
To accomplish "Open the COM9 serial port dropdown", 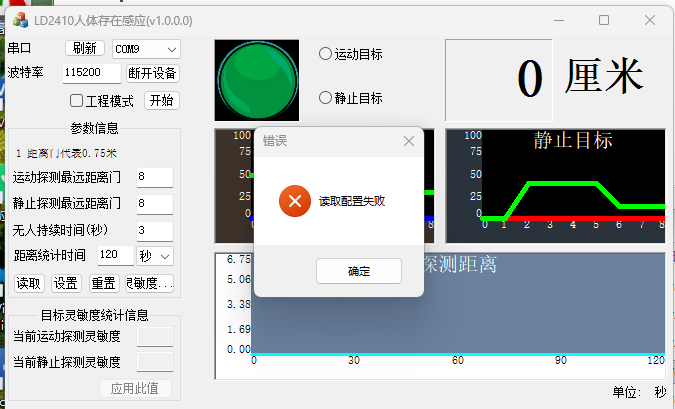I will click(x=145, y=48).
